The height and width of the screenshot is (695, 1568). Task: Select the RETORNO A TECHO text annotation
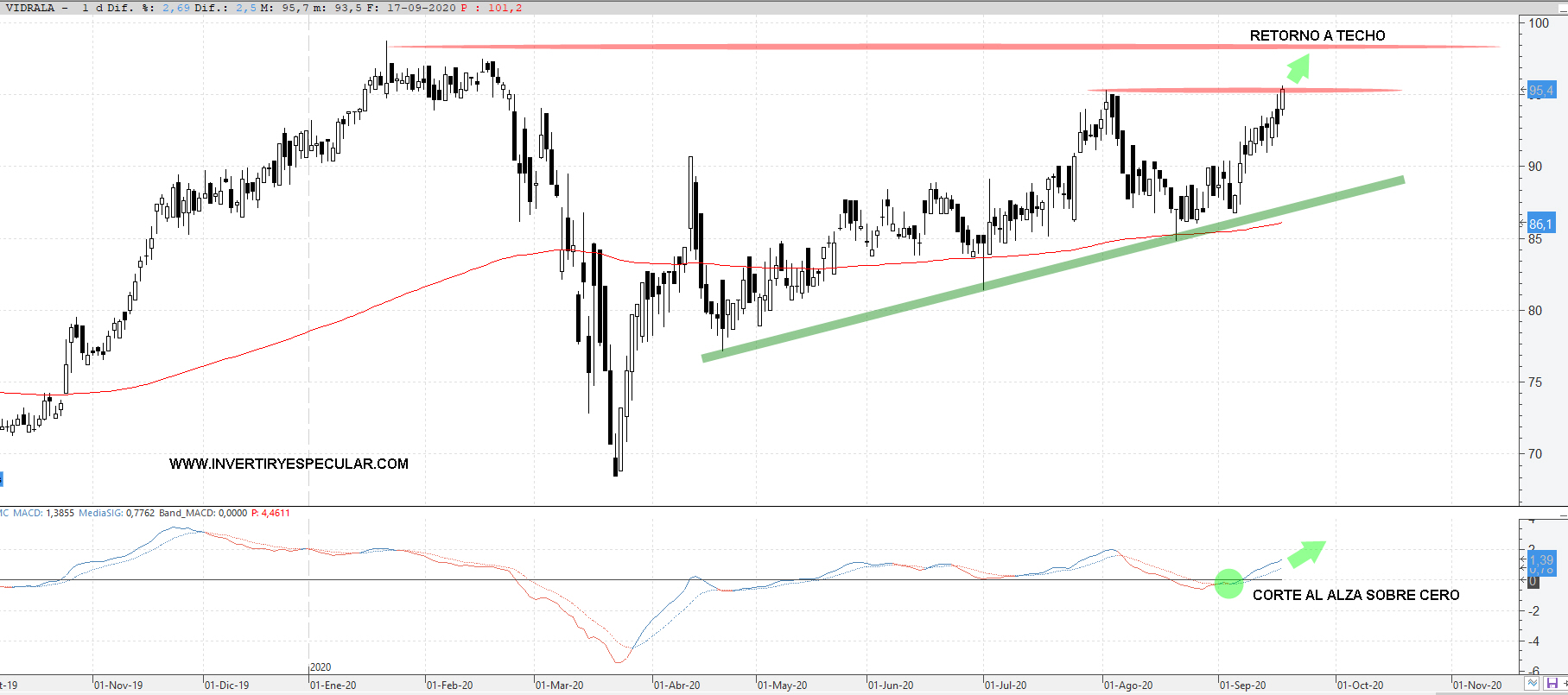1317,35
